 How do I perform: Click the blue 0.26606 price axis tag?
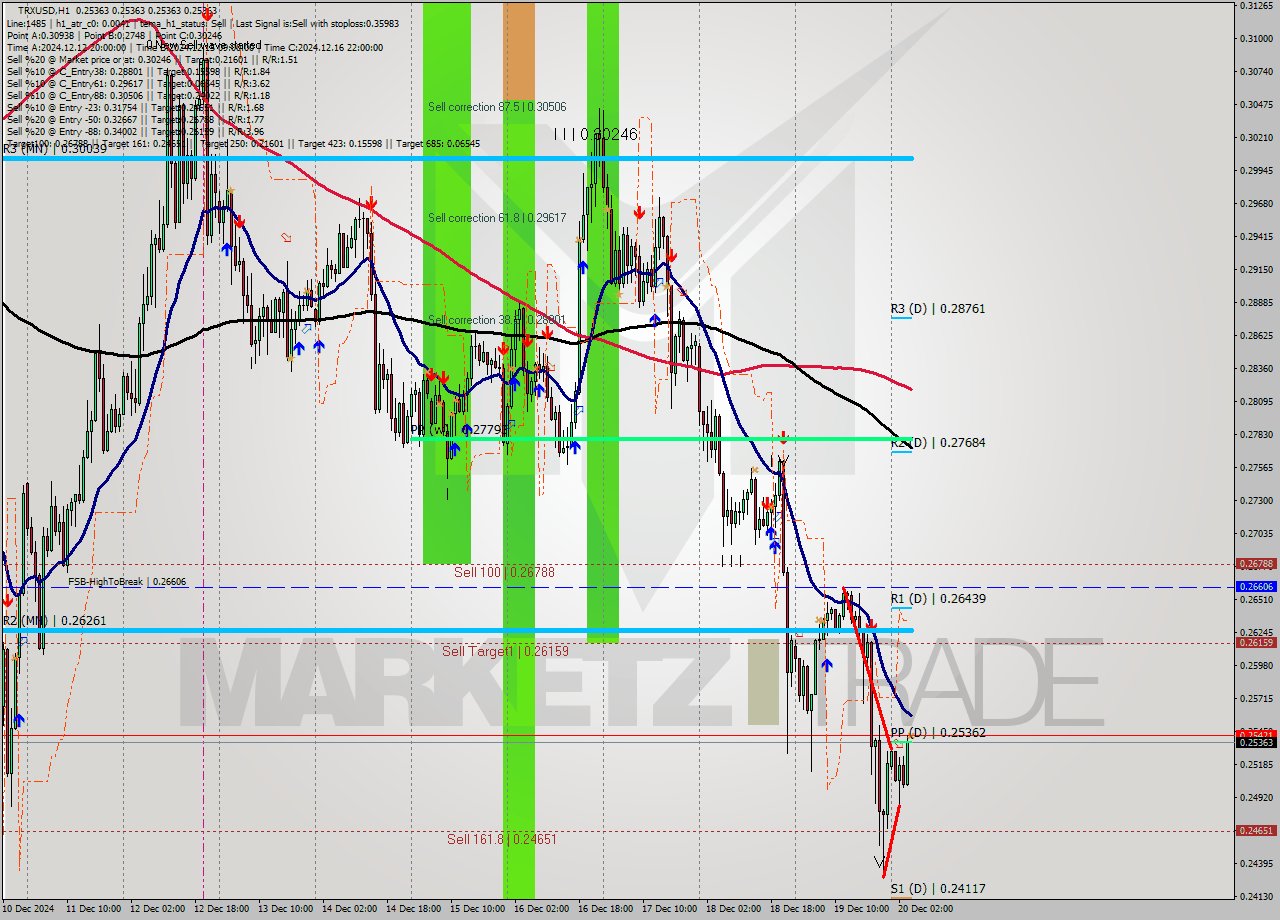point(1256,586)
